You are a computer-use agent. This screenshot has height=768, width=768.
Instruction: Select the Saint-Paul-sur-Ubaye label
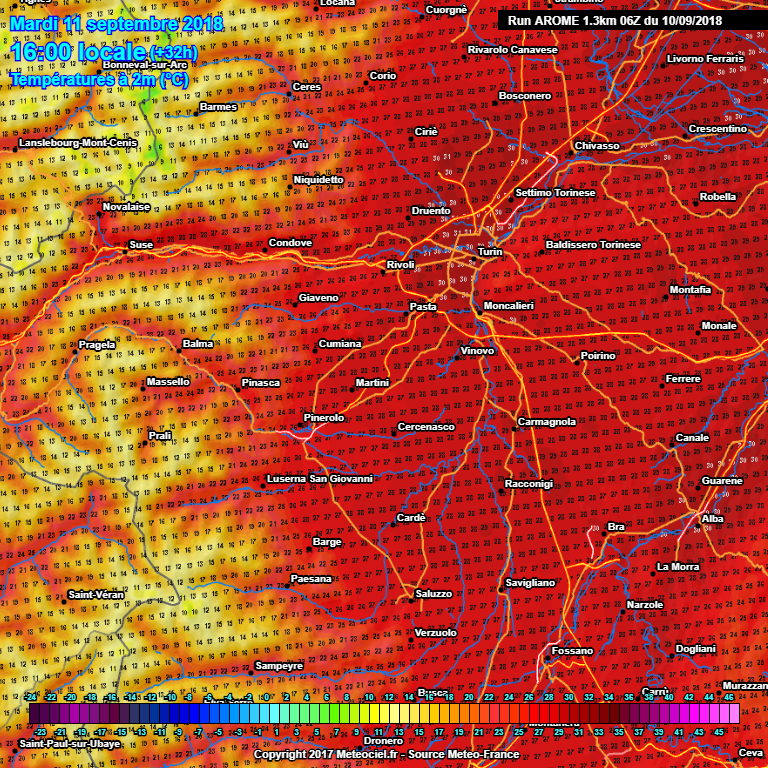(70, 744)
